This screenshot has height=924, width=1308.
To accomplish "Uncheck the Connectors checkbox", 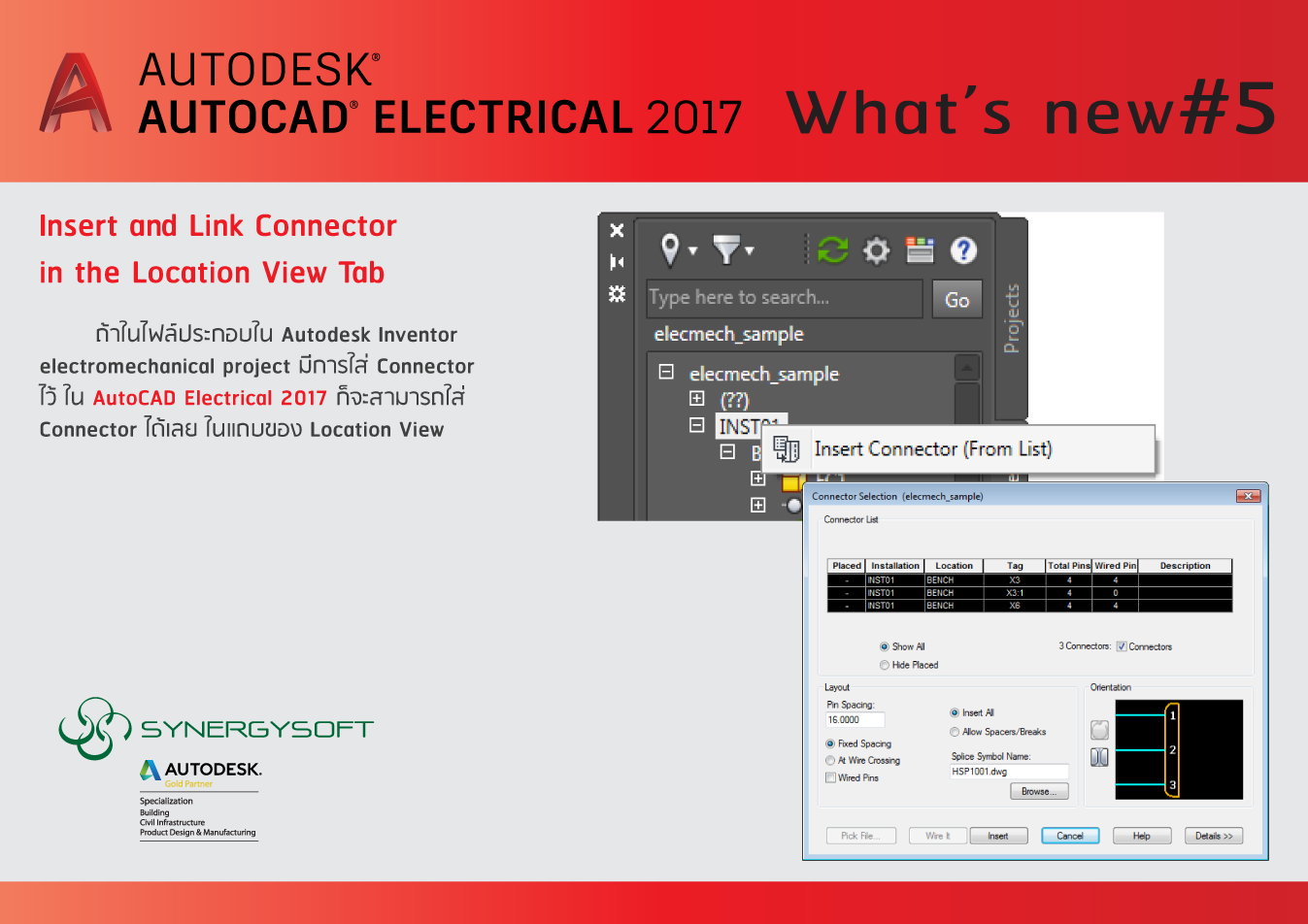I will pyautogui.click(x=1122, y=646).
